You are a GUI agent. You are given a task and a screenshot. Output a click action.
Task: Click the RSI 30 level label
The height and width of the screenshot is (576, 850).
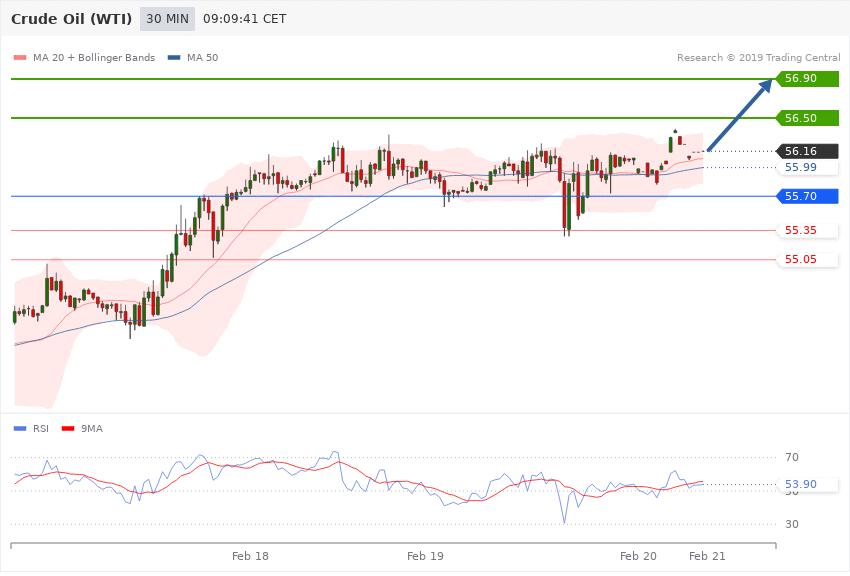click(x=792, y=525)
